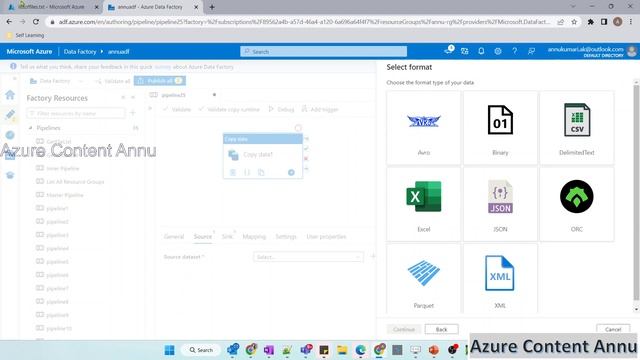Screen dimensions: 640x360
Task: Cancel the Select format dialog
Action: tap(613, 329)
